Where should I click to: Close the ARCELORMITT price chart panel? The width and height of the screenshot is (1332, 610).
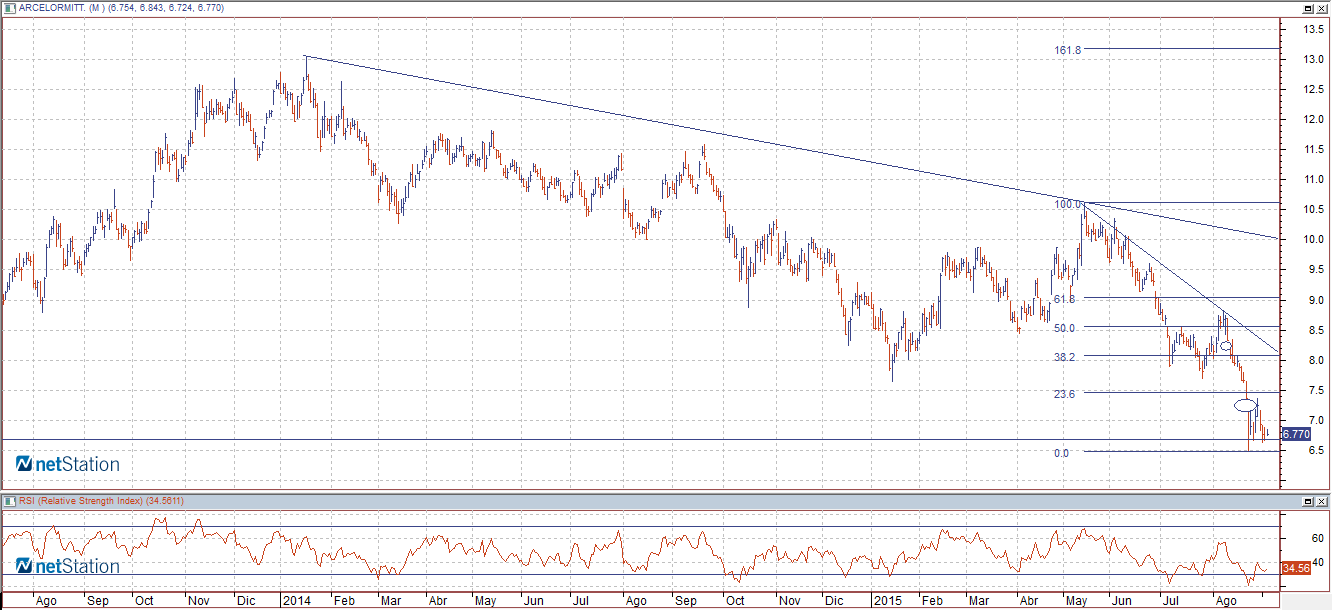point(1322,8)
